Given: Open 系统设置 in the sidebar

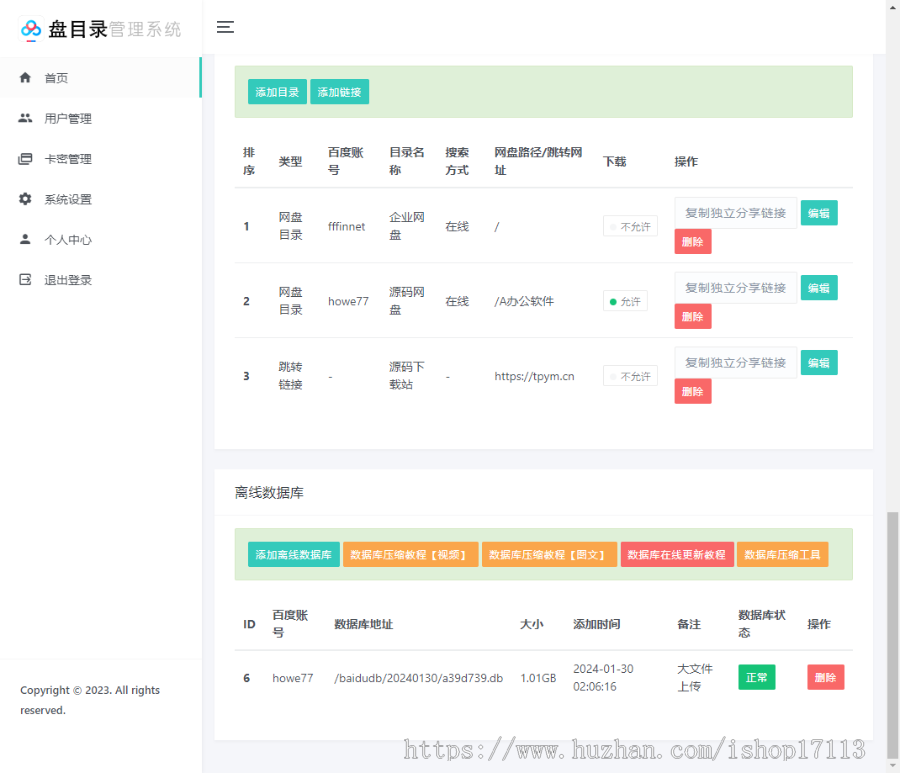Looking at the screenshot, I should (100, 199).
